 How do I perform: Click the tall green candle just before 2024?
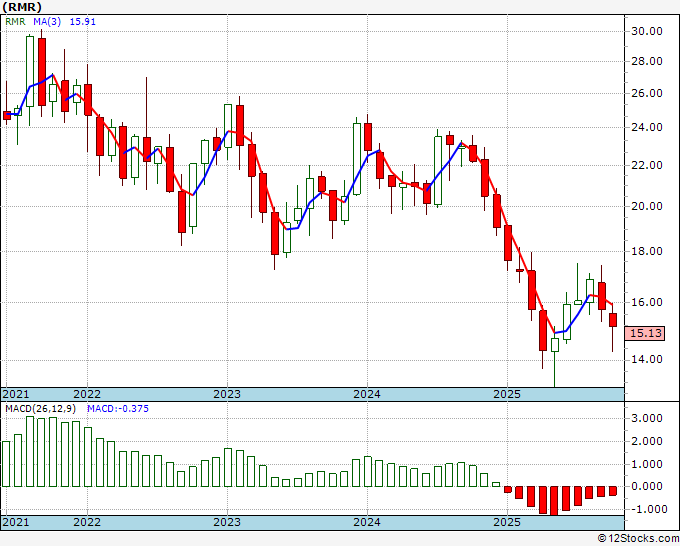tap(357, 159)
